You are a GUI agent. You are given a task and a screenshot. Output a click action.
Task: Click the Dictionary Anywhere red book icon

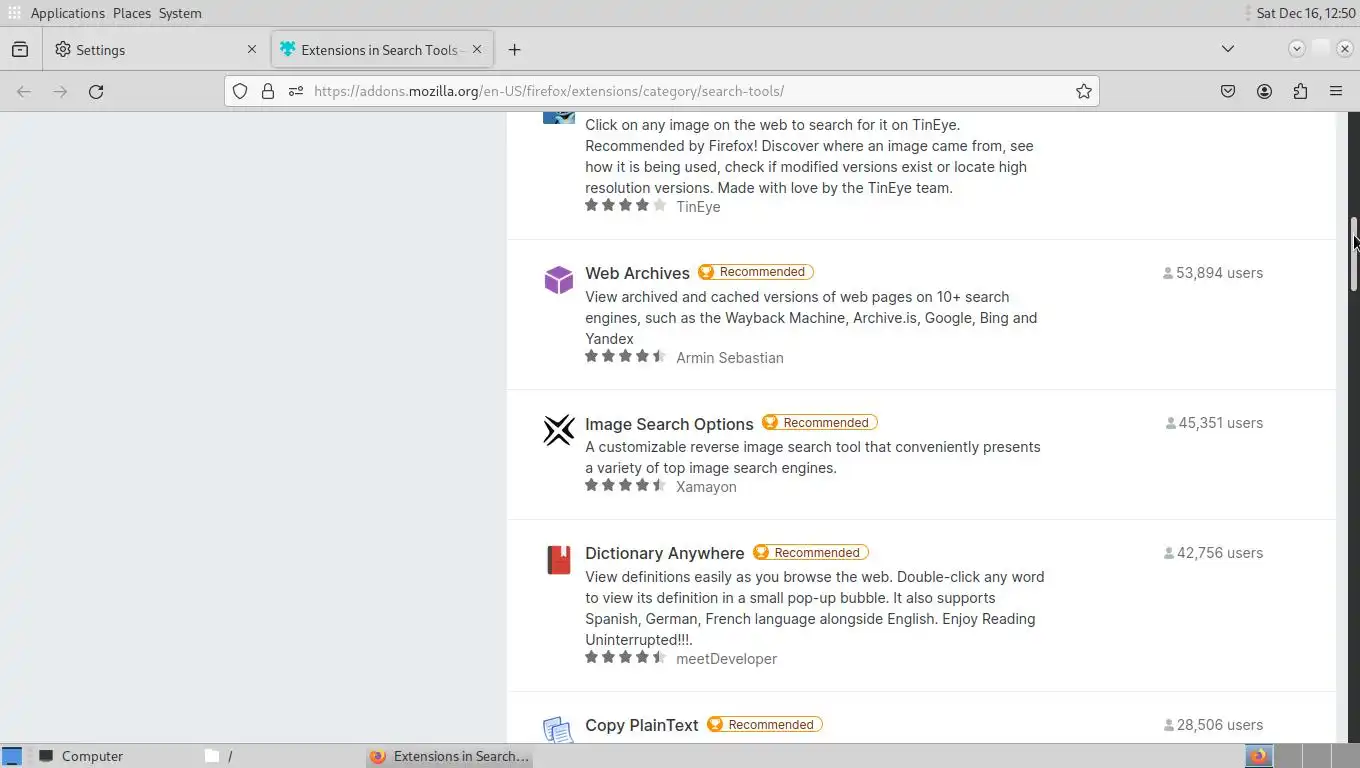(559, 560)
